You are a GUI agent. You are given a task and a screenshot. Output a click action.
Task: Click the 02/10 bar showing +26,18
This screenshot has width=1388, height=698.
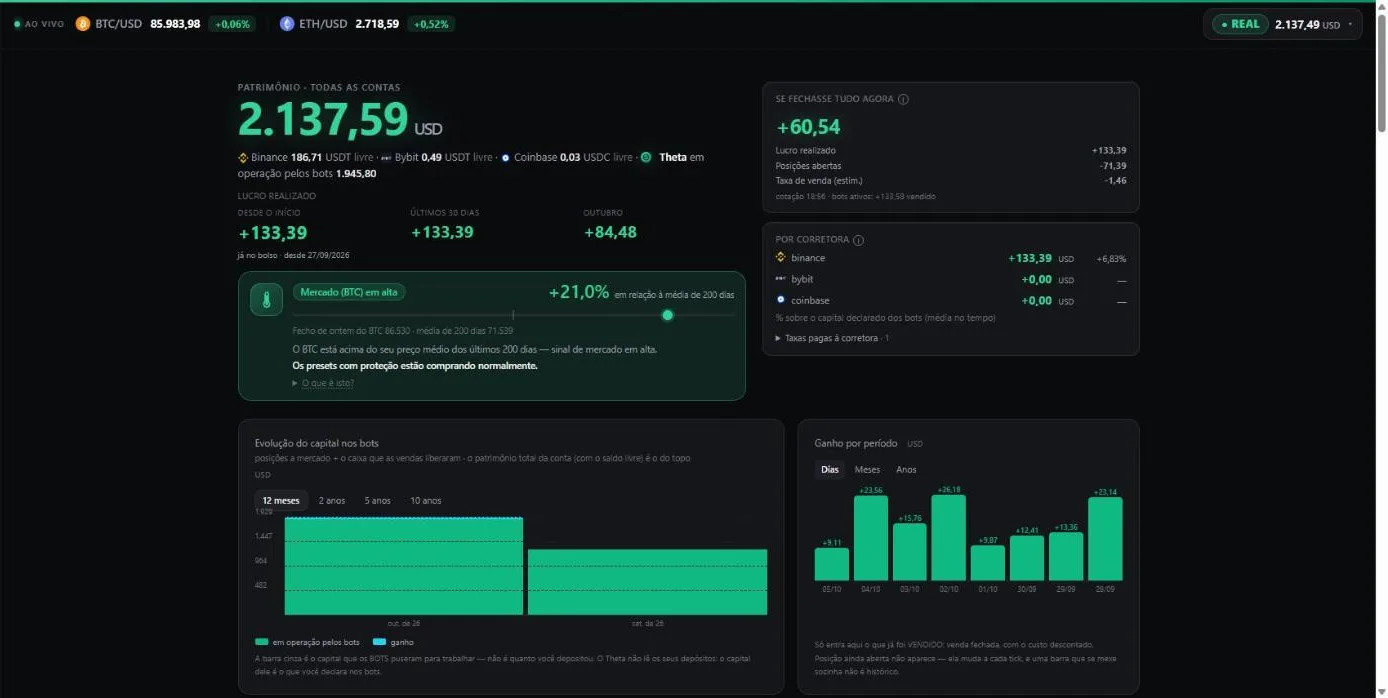pos(949,538)
